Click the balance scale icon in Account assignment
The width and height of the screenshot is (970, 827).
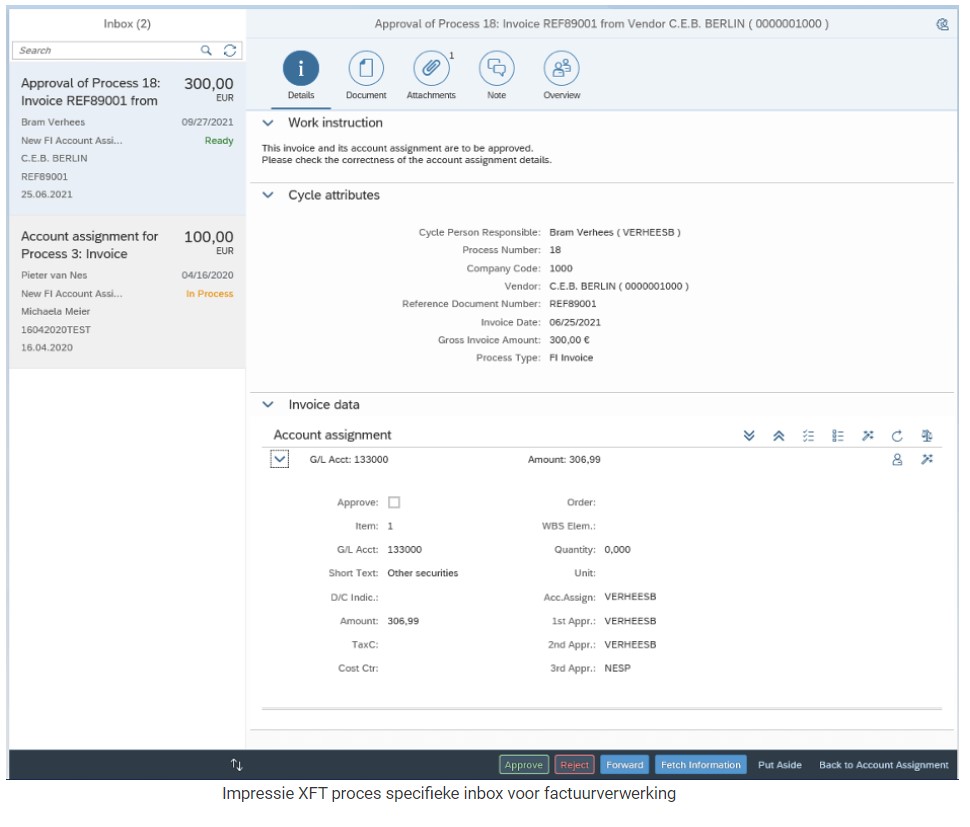(x=927, y=435)
